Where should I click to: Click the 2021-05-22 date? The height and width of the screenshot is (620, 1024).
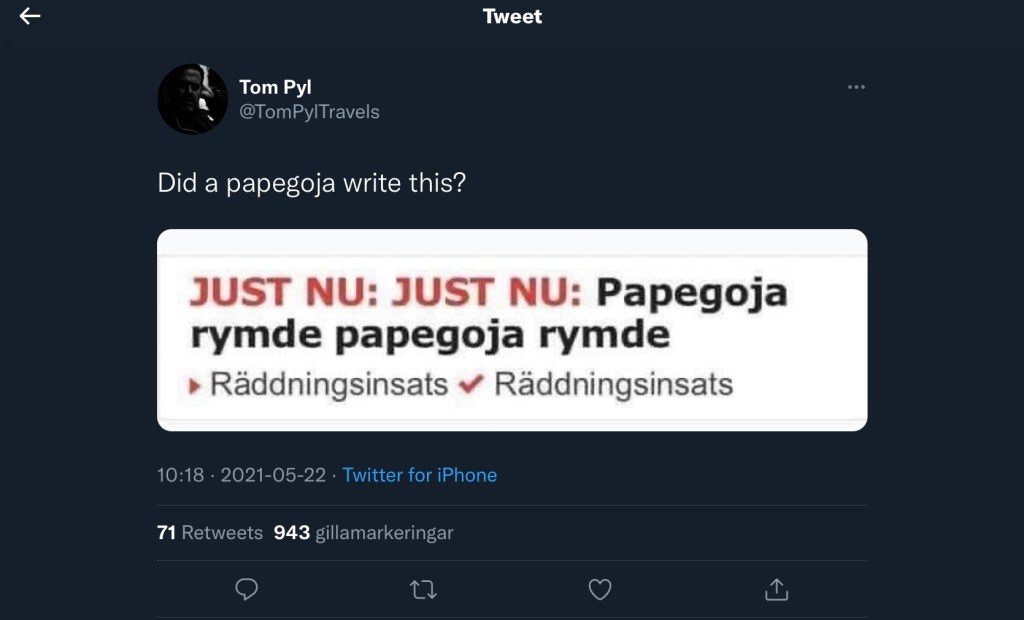(x=273, y=475)
